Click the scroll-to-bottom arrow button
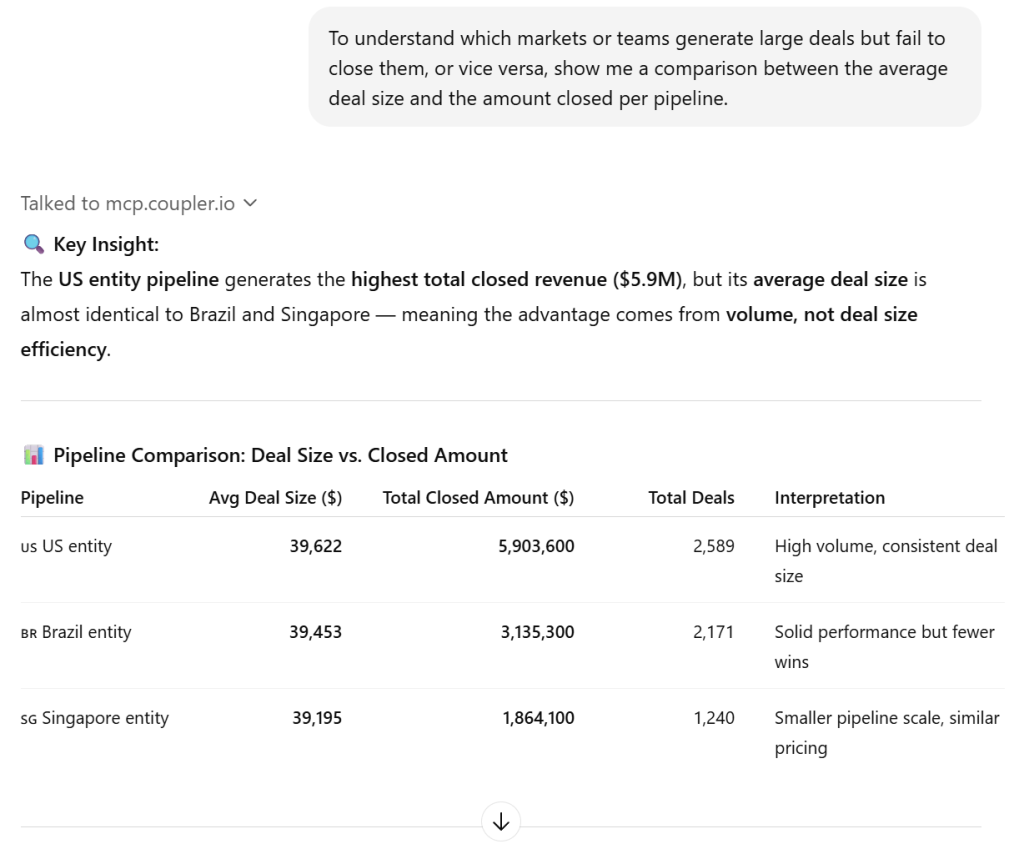Image resolution: width=1024 pixels, height=849 pixels. (501, 822)
